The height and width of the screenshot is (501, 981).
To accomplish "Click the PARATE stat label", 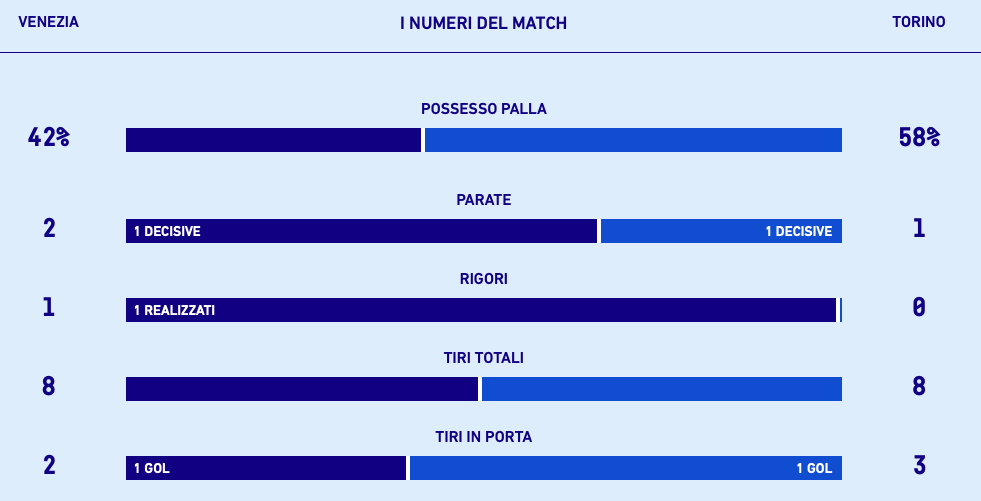I will click(483, 200).
